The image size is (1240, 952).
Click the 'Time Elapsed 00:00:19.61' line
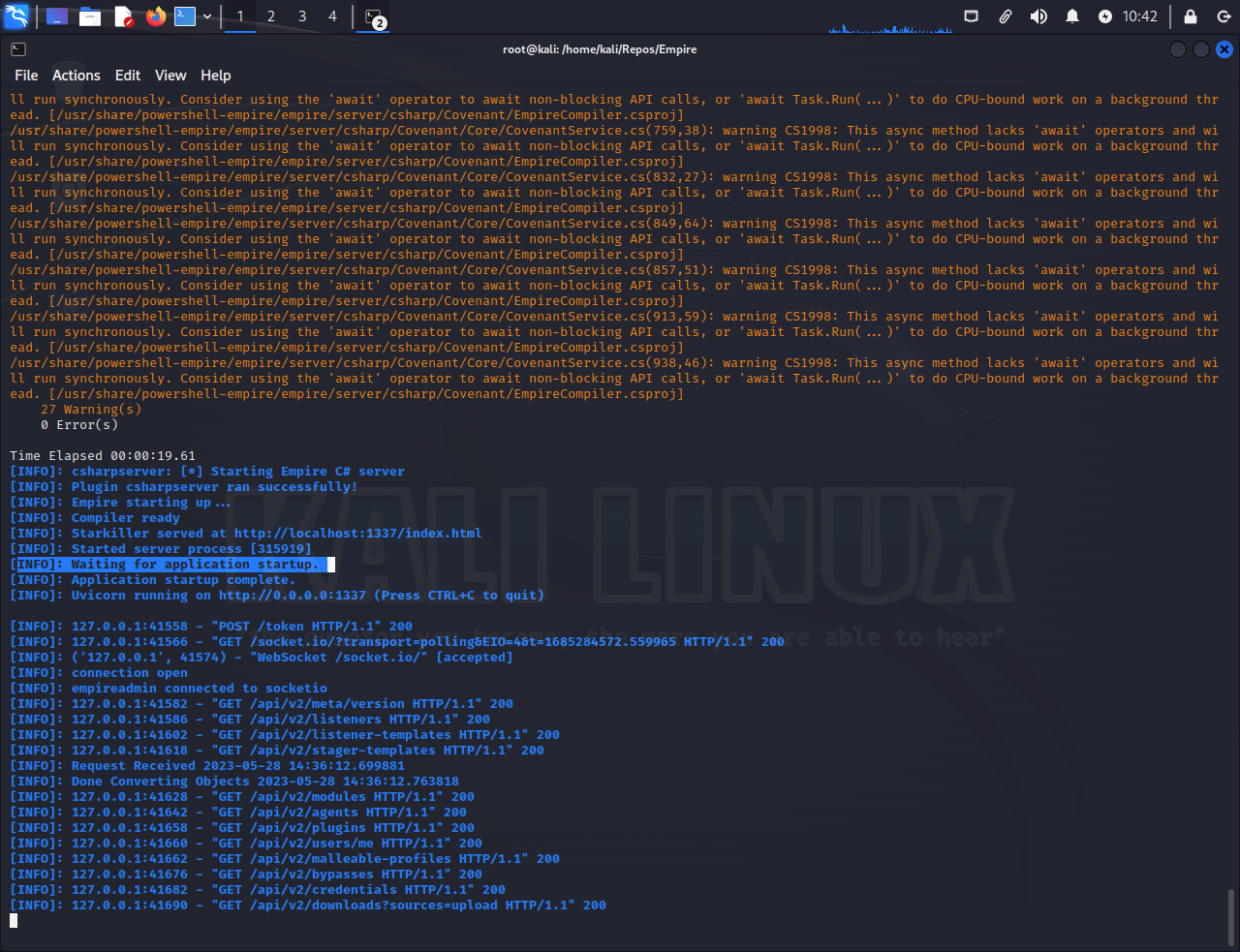point(103,456)
